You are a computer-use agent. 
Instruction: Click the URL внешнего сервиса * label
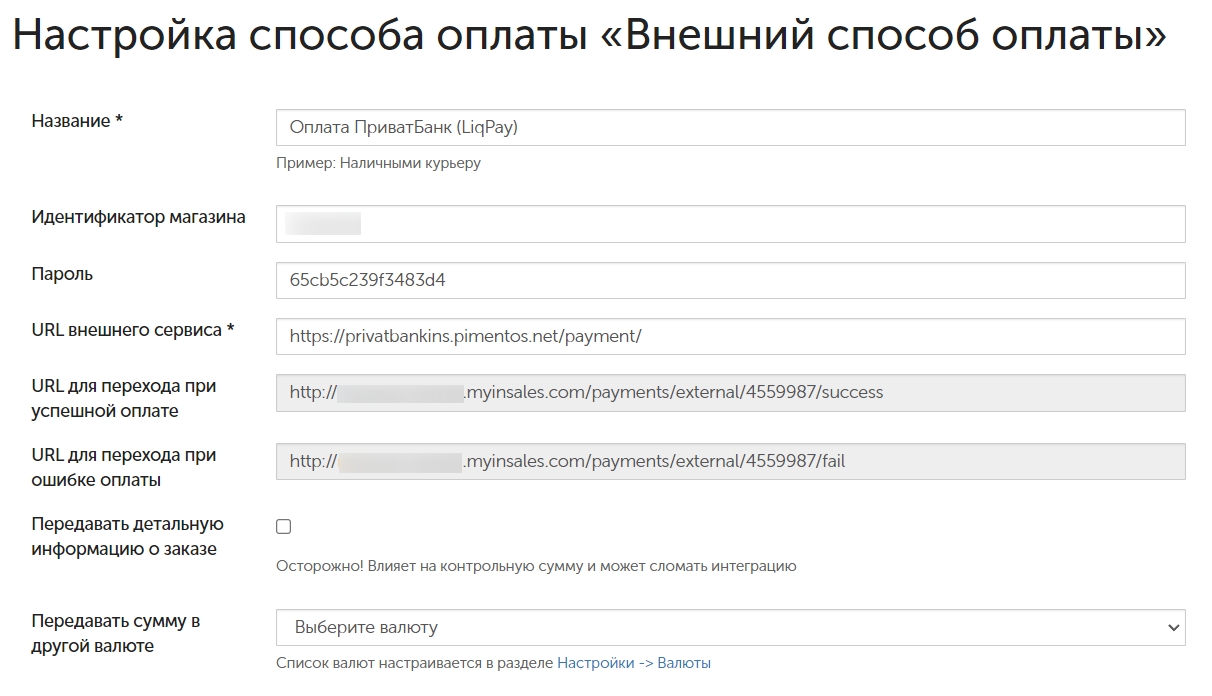pyautogui.click(x=132, y=330)
